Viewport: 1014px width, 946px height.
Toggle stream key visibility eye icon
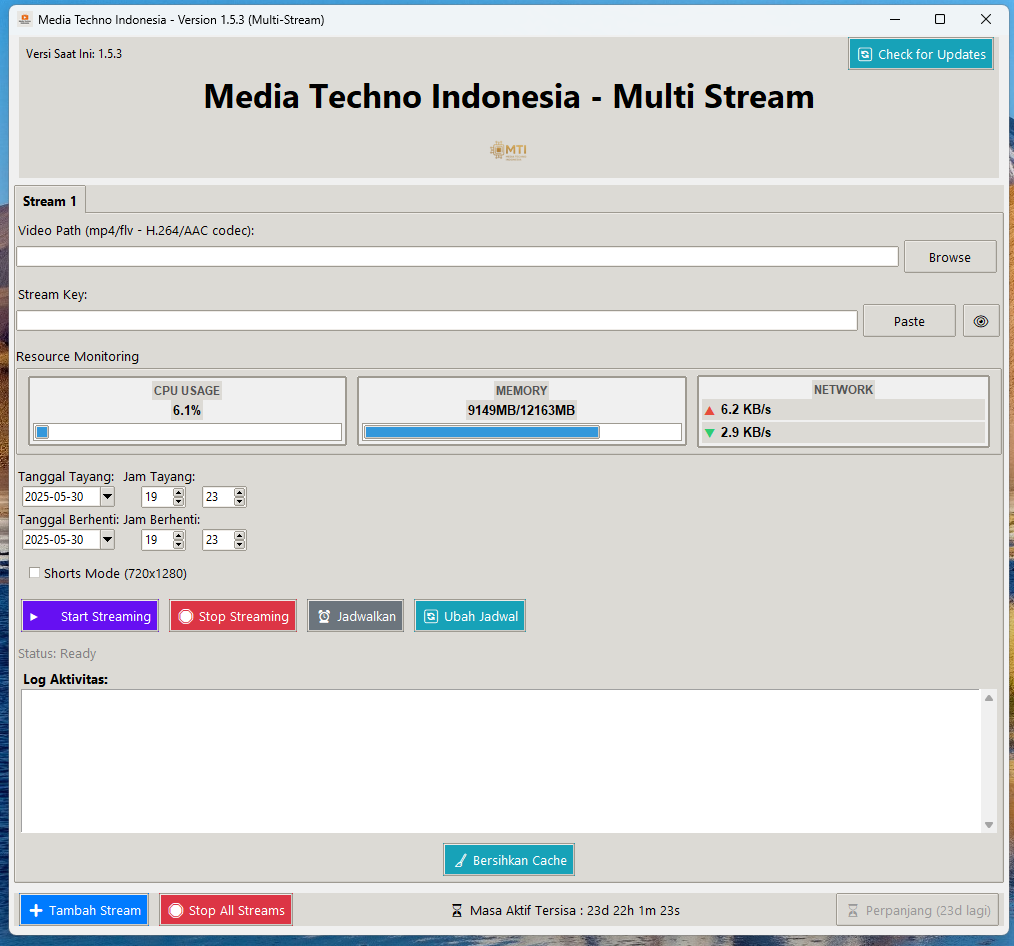coord(980,321)
